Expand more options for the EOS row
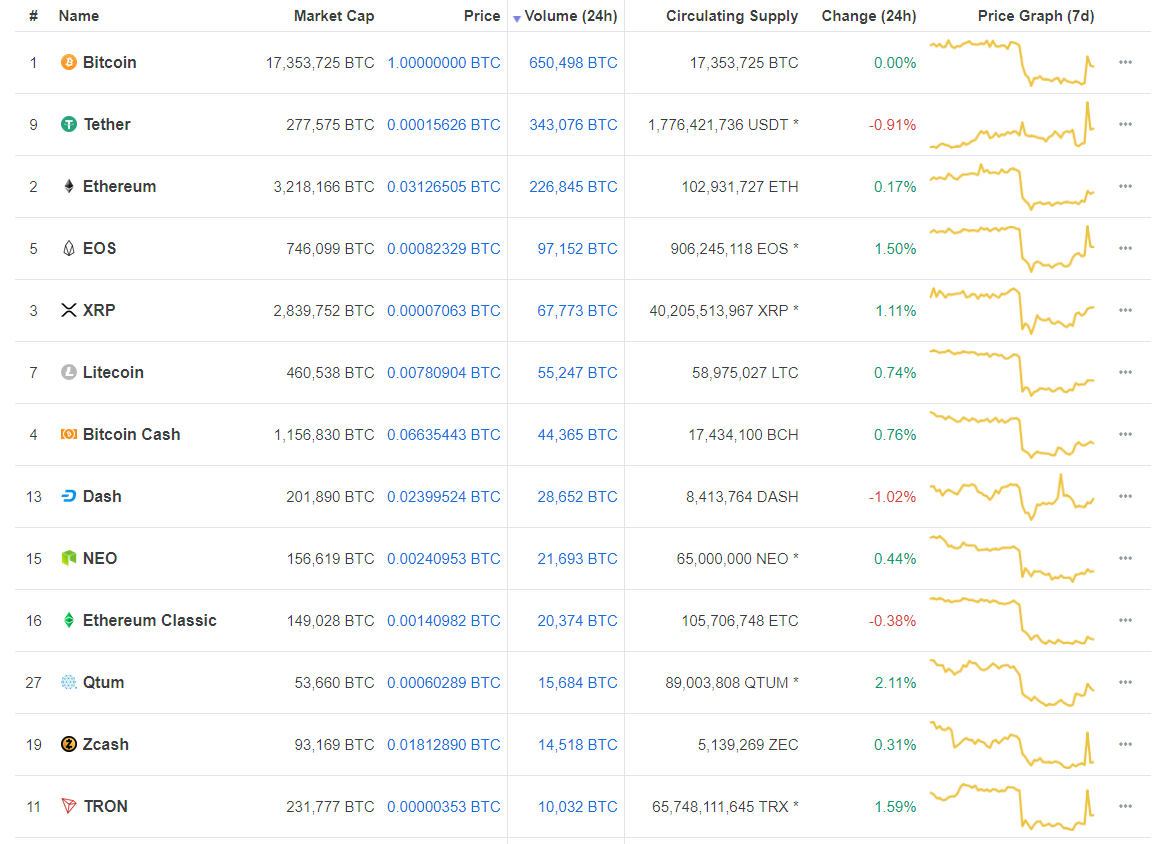This screenshot has height=844, width=1158. click(1125, 248)
